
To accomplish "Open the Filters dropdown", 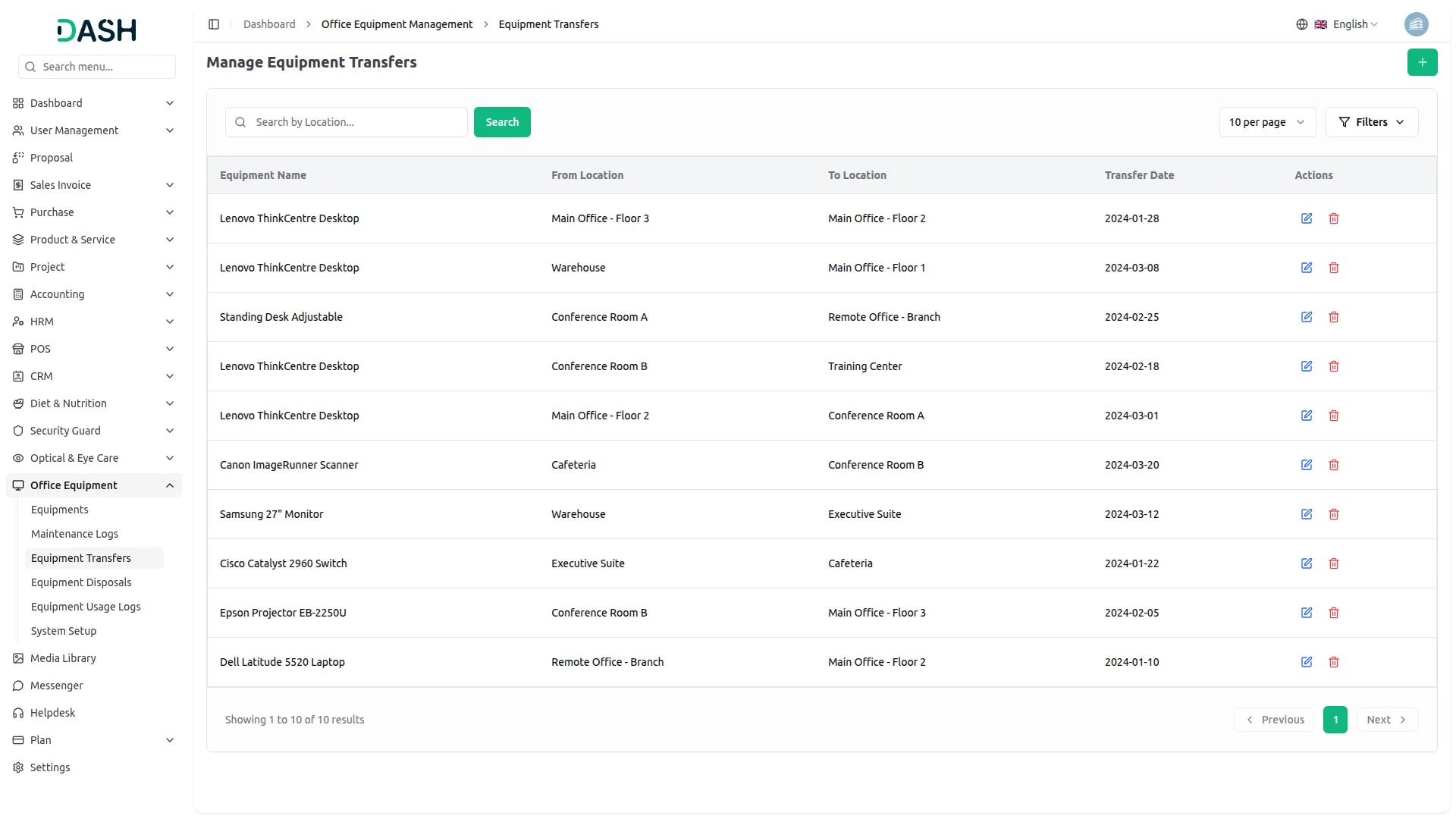I will tap(1371, 122).
